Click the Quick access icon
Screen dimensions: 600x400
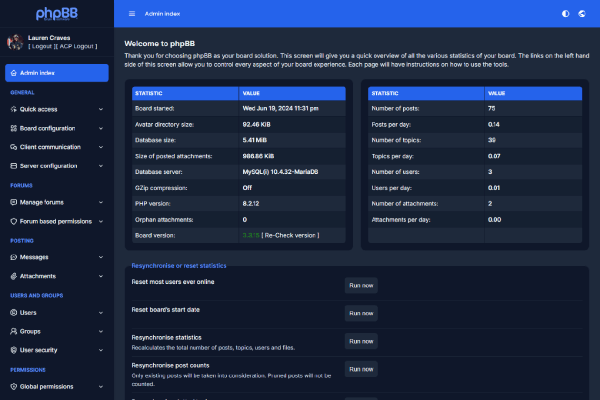(x=14, y=109)
